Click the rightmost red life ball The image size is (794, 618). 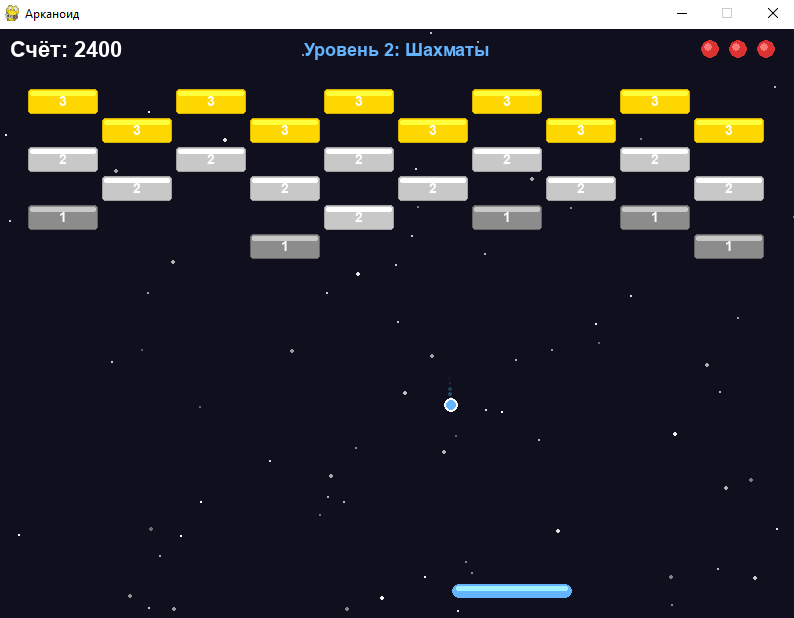point(766,49)
